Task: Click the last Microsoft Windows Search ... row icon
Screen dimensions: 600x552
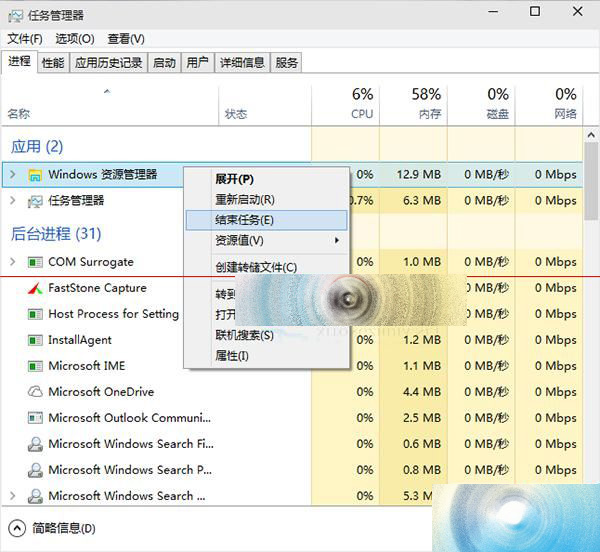Action: point(35,496)
